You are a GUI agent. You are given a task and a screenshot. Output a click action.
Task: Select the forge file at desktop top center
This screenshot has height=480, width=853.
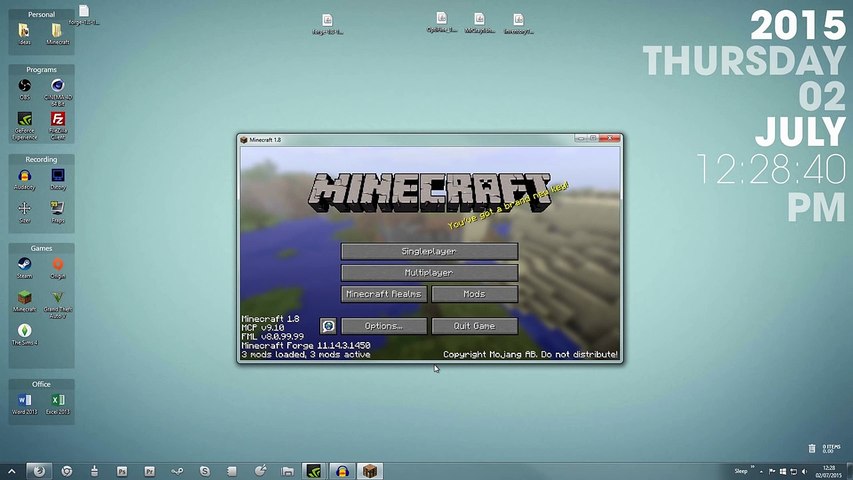(x=327, y=24)
